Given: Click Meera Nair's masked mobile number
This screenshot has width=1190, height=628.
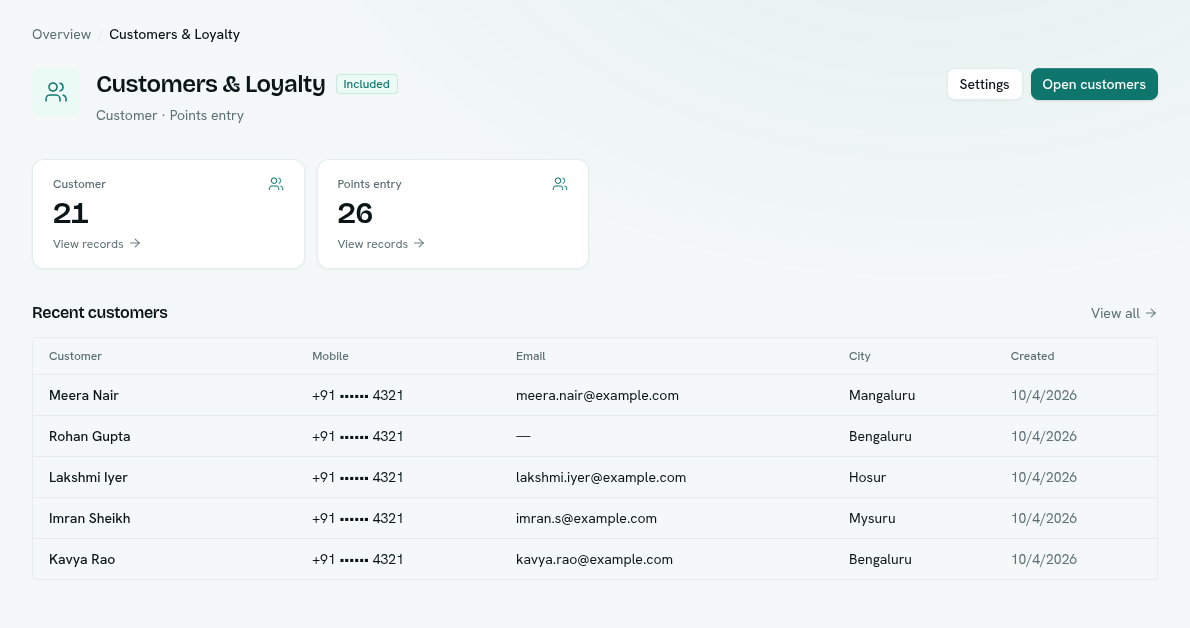Looking at the screenshot, I should click(x=357, y=395).
